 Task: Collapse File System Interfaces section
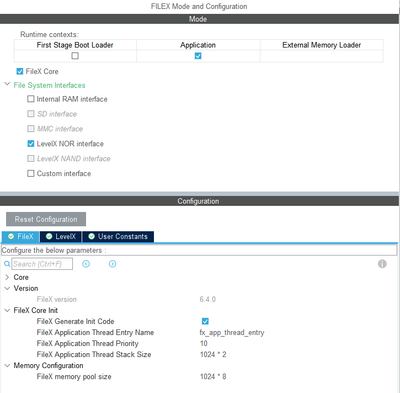tap(7, 84)
